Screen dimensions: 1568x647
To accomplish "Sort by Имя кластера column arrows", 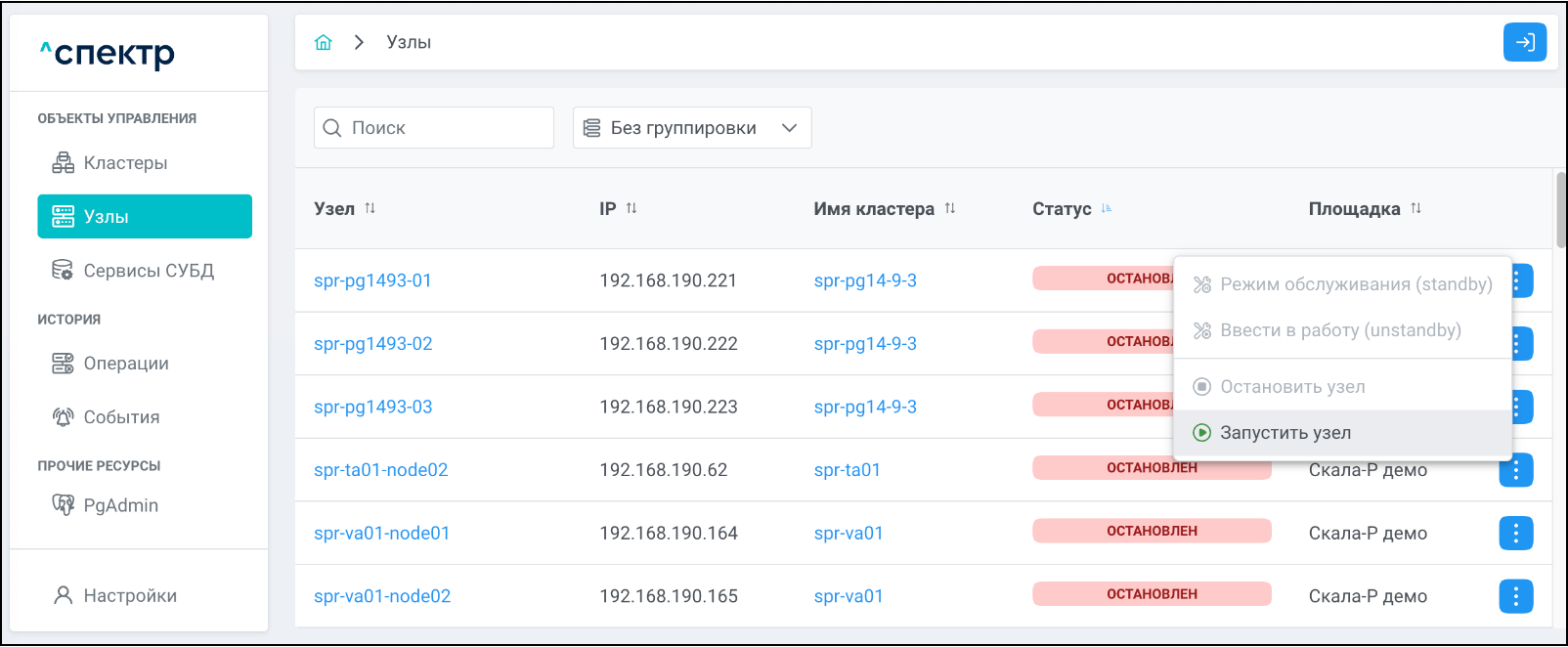I will click(949, 208).
